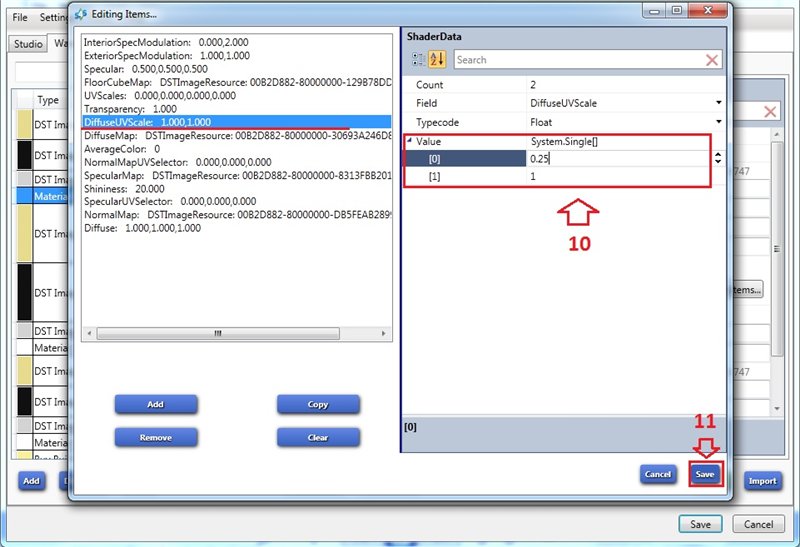Image resolution: width=800 pixels, height=547 pixels.
Task: Save the edited shader items in dialog
Action: [x=705, y=474]
